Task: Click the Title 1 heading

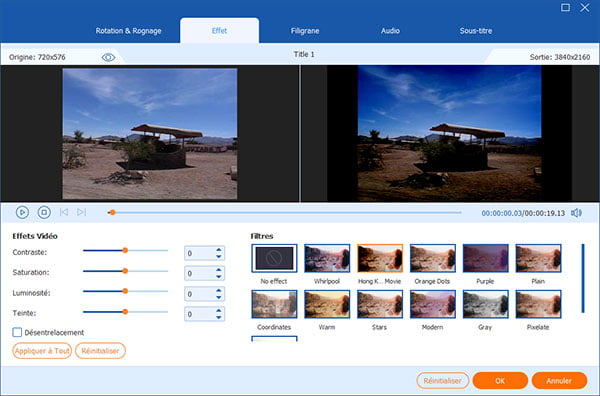Action: (x=304, y=54)
